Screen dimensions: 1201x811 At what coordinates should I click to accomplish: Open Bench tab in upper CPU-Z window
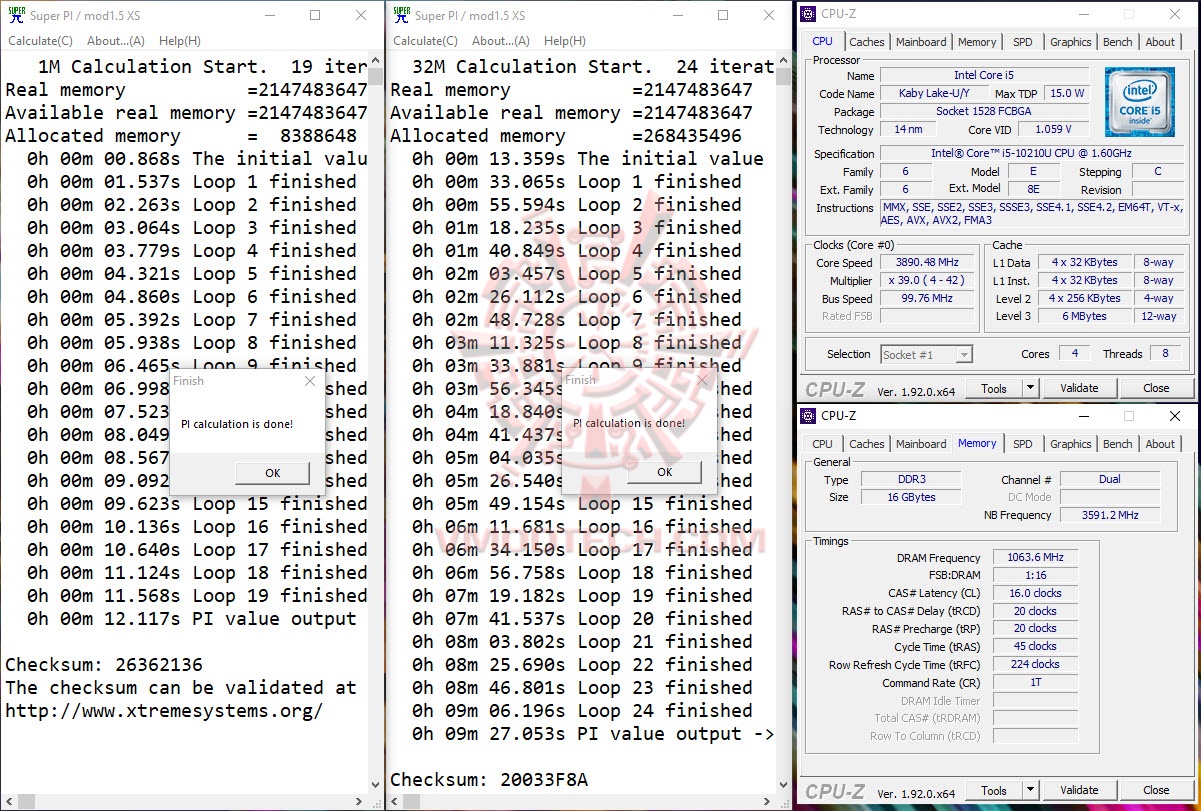tap(1118, 42)
